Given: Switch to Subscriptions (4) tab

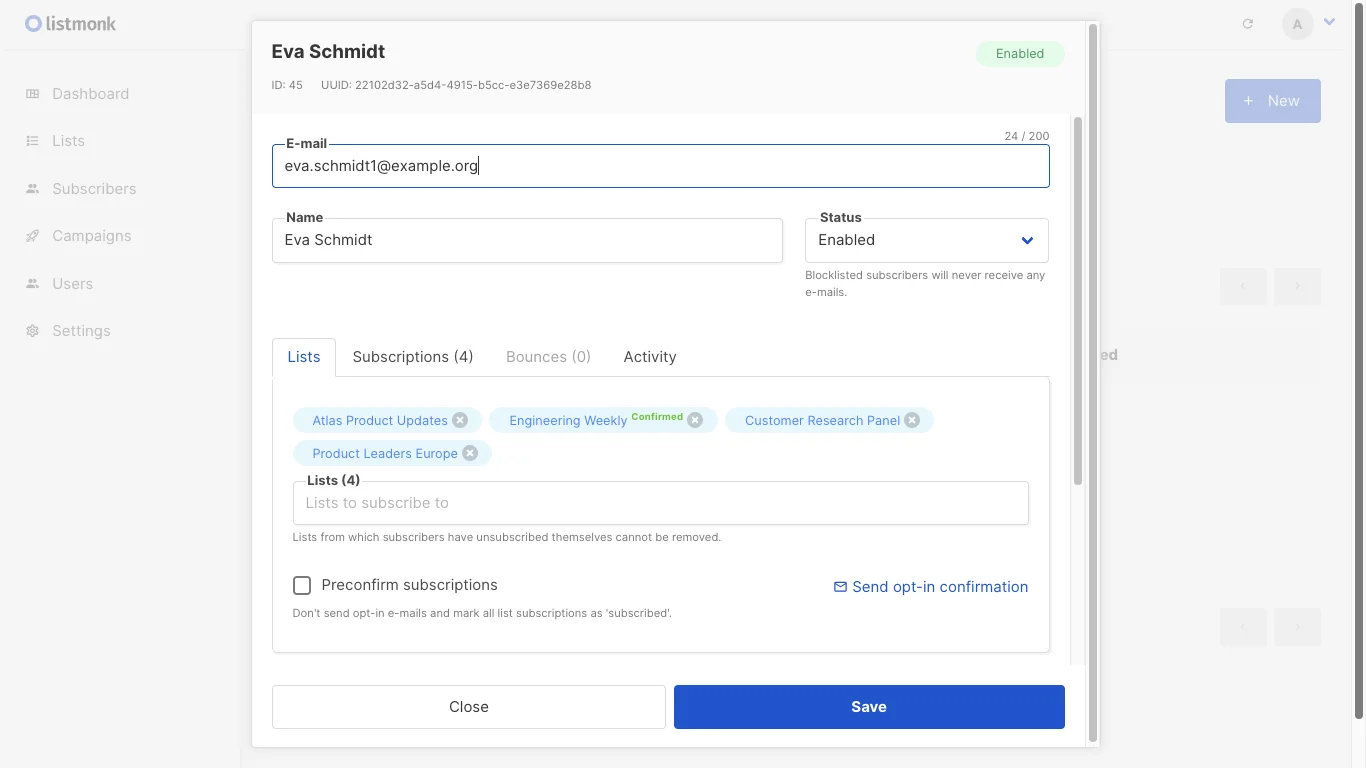Looking at the screenshot, I should pyautogui.click(x=413, y=357).
